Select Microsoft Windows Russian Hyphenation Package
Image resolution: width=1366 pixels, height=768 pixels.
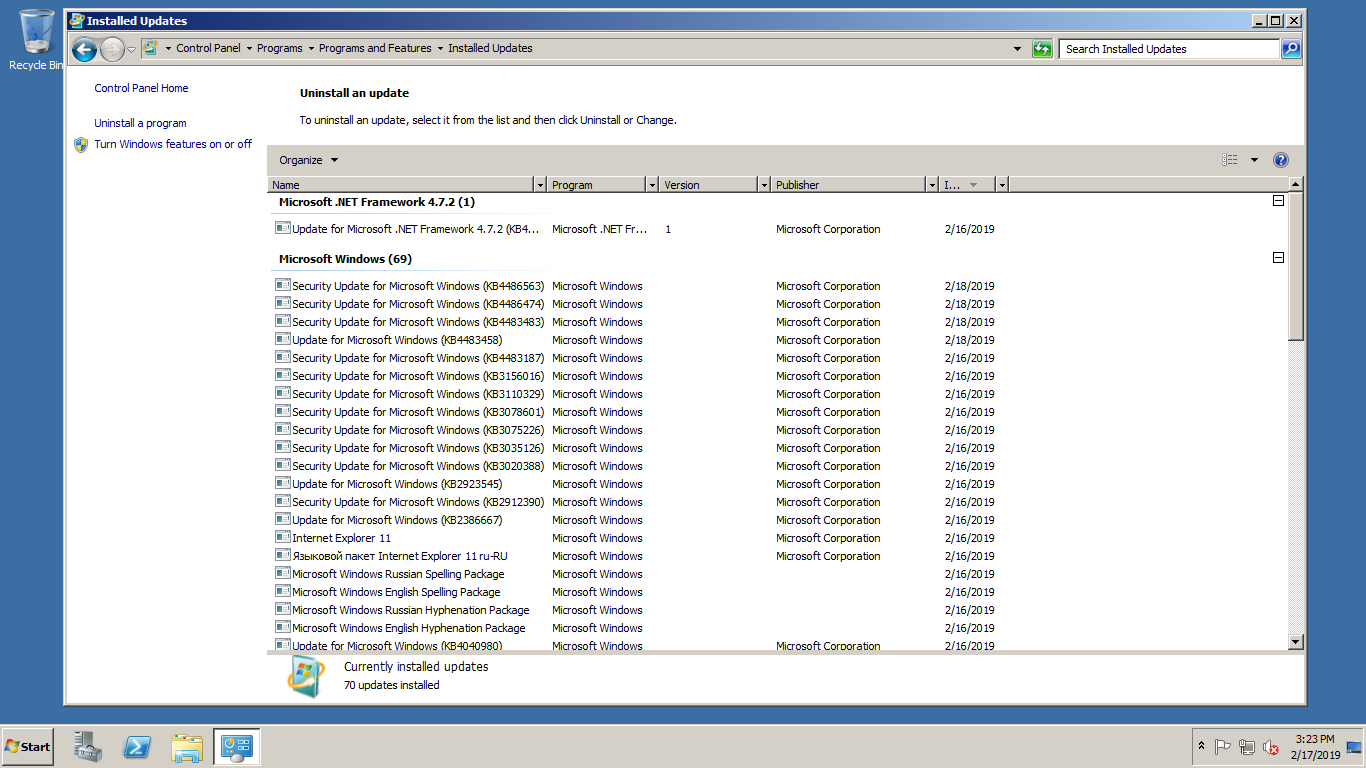click(635, 610)
